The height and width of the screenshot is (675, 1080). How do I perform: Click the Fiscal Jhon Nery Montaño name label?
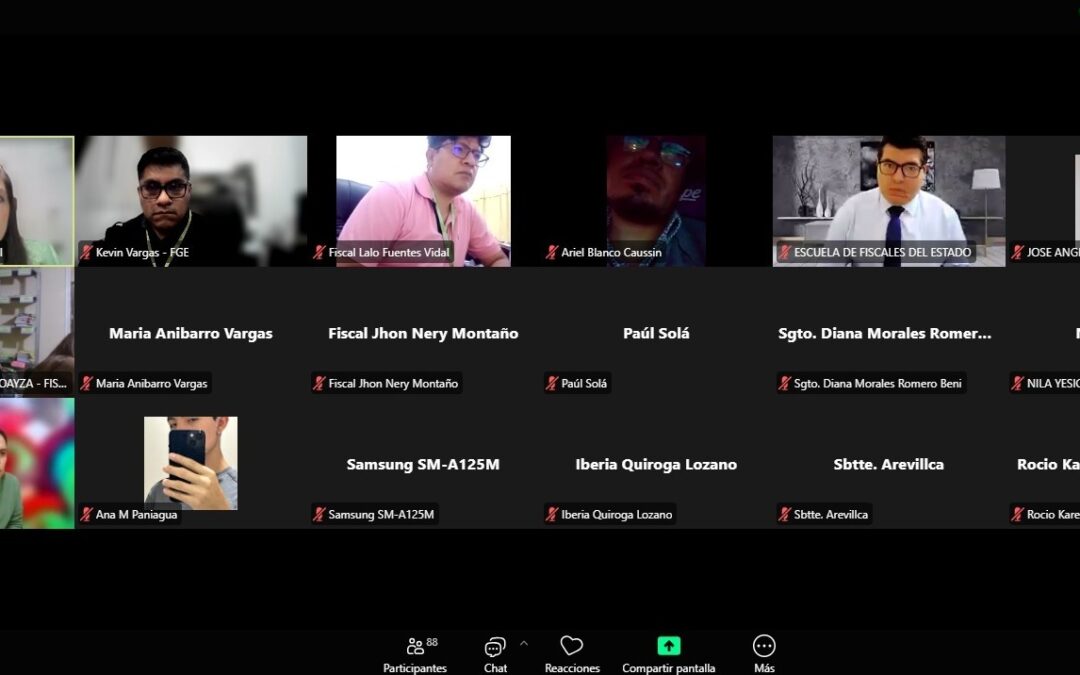pyautogui.click(x=393, y=384)
